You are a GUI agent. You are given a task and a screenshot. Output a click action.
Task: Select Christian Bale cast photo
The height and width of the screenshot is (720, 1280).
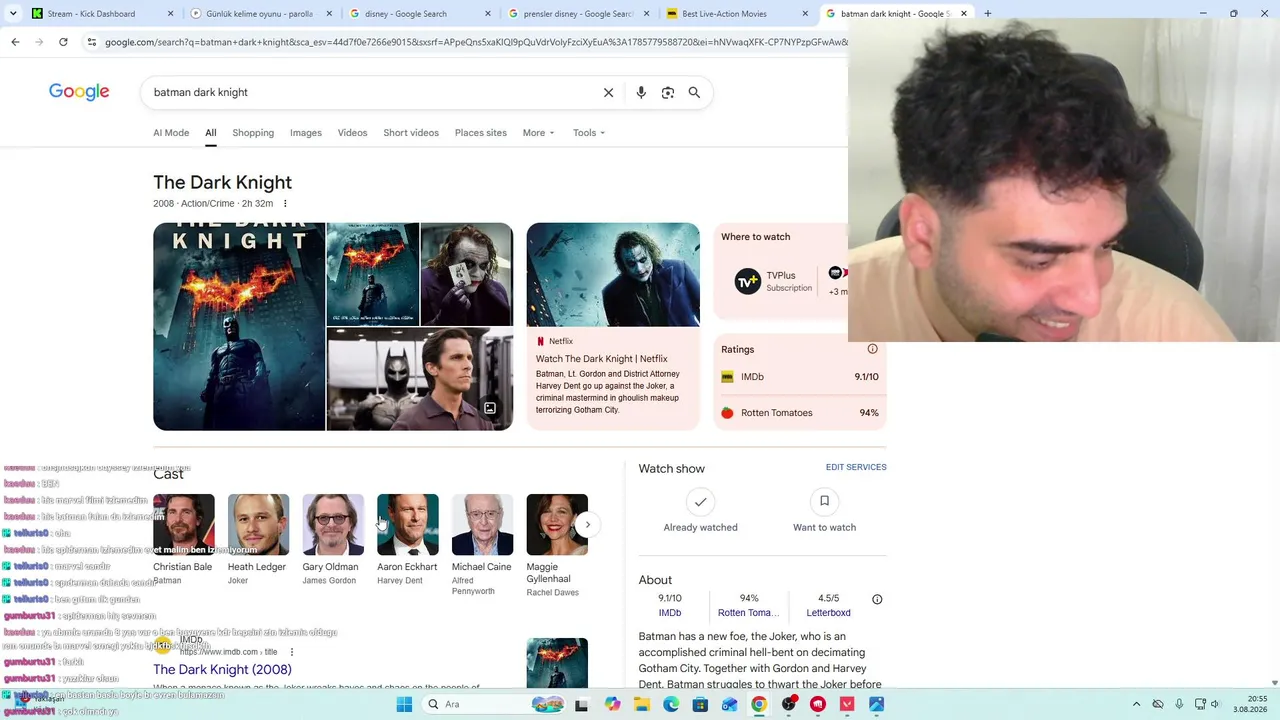click(184, 525)
